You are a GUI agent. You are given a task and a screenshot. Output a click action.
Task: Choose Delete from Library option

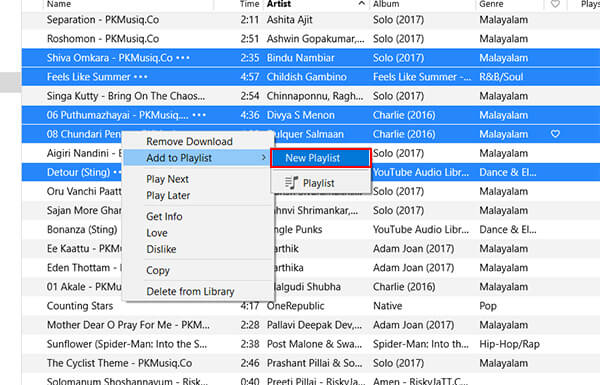pos(190,291)
